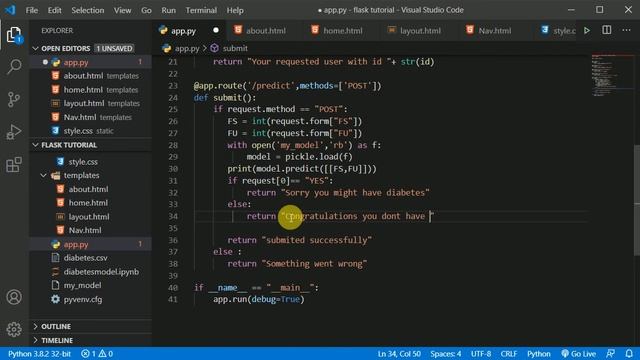Screen dimensions: 640x360
Task: Open the File menu
Action: click(31, 10)
